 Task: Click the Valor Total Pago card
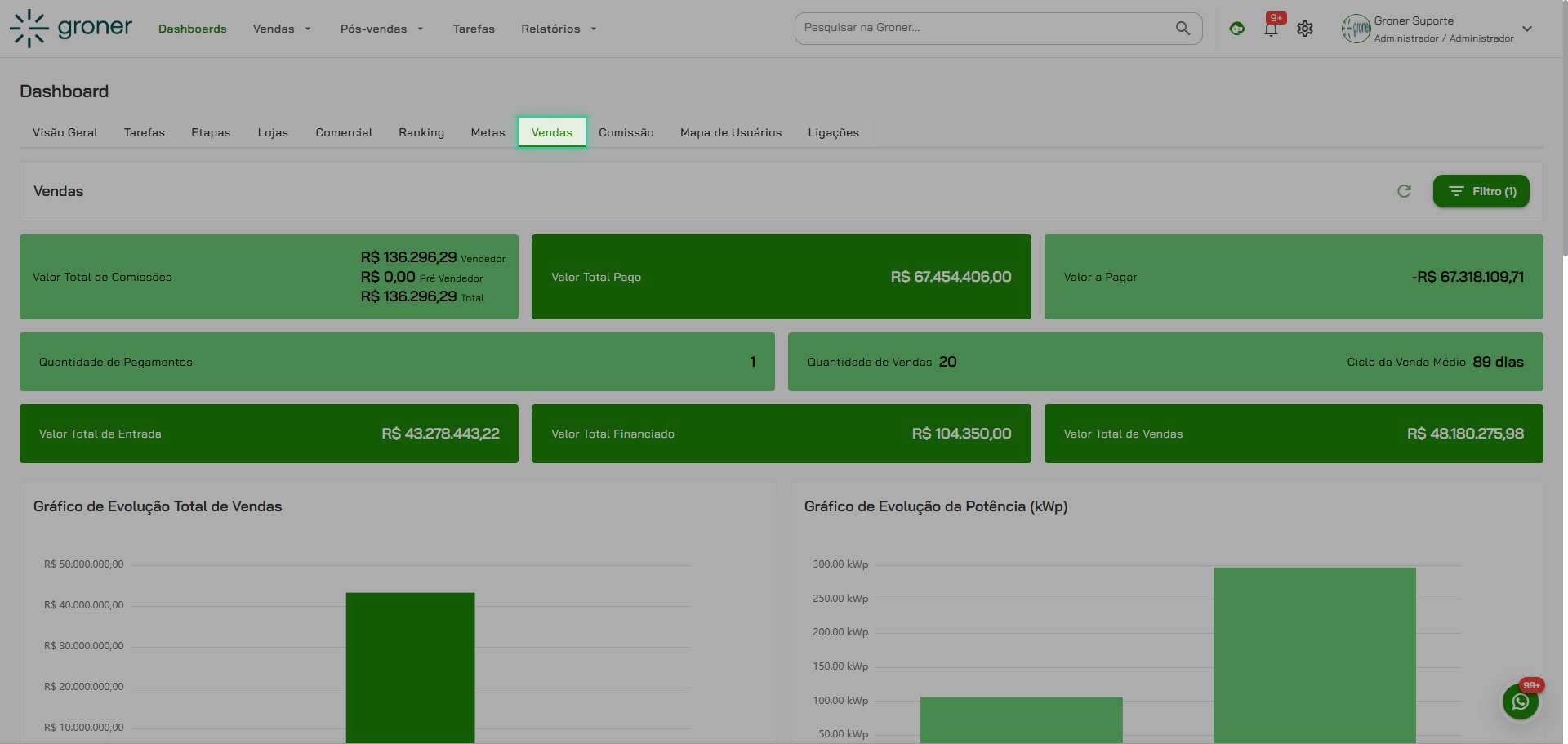[x=781, y=277]
